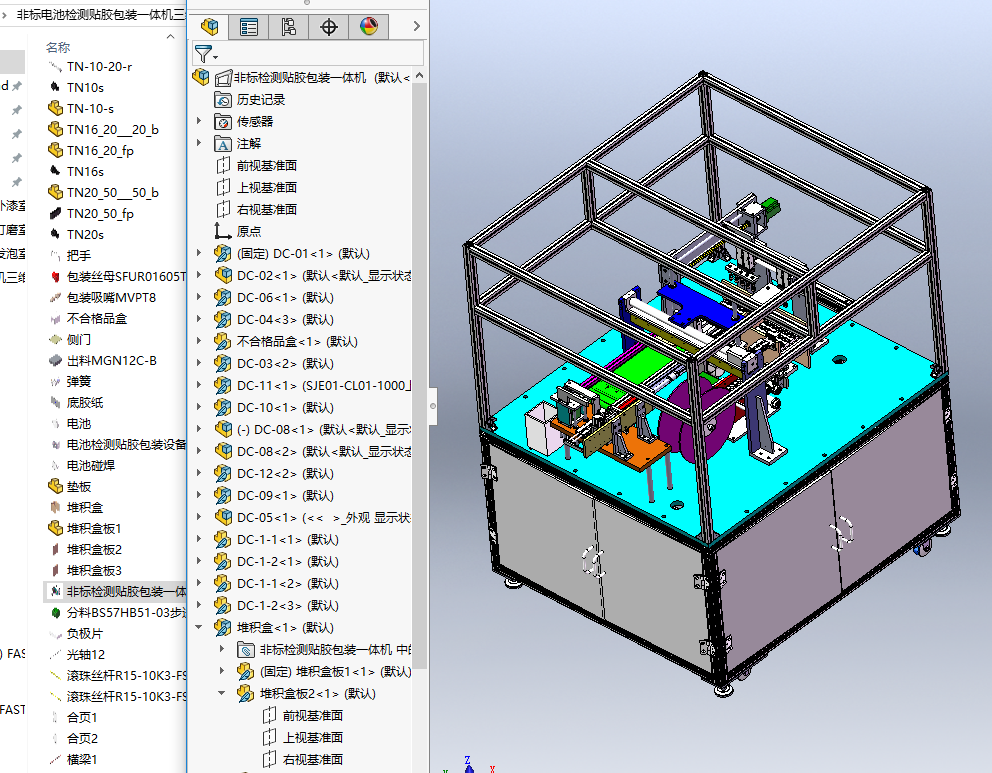Select the DC-11<1> assembly icon

tap(223, 385)
